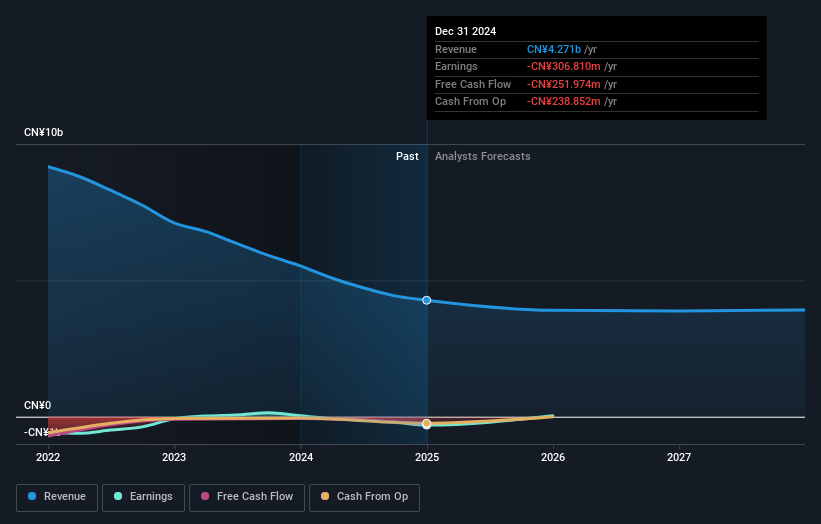The width and height of the screenshot is (821, 524).
Task: Select the revenue data point at 2025
Action: click(427, 300)
